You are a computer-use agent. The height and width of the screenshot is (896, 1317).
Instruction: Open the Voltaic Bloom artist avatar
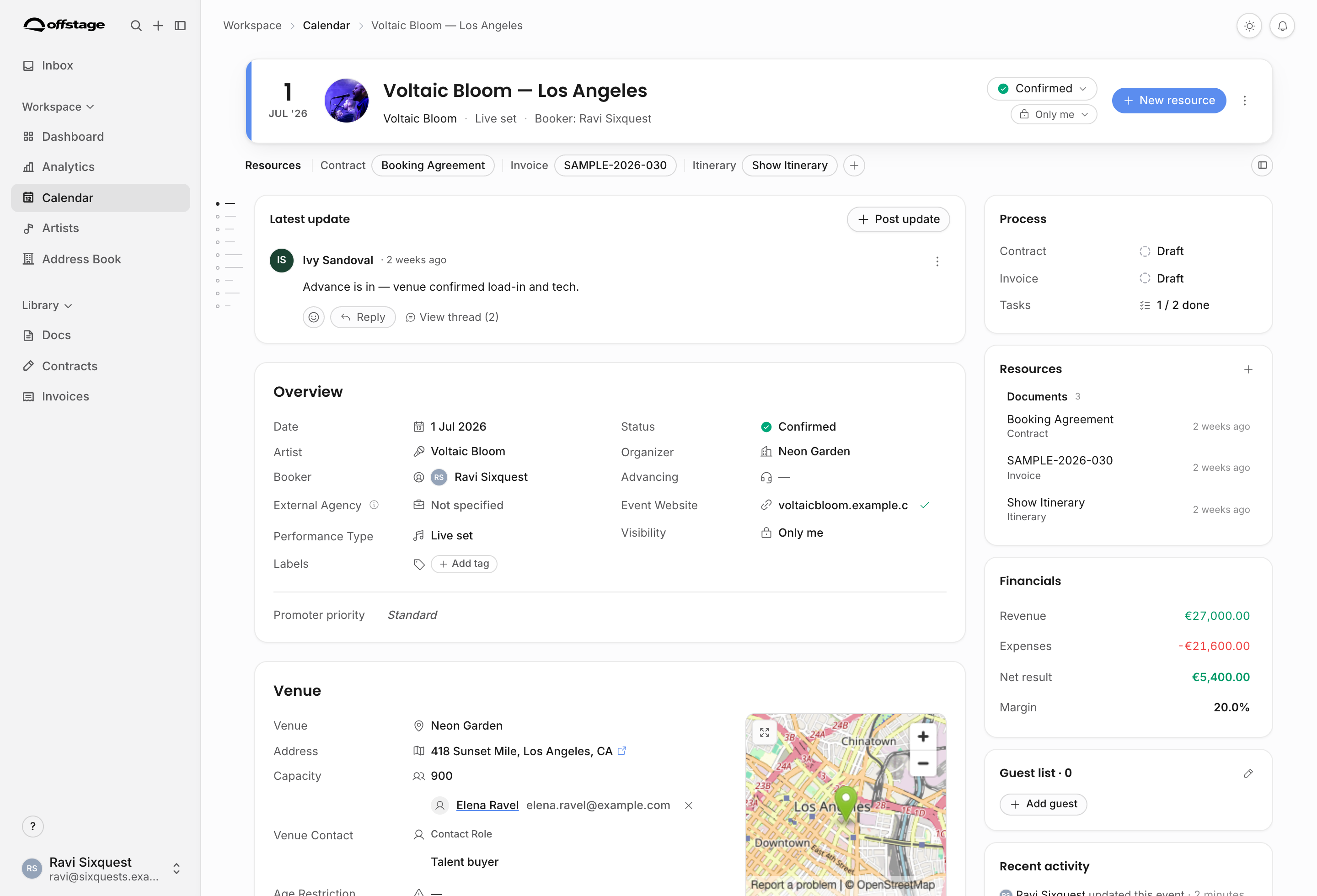[x=346, y=100]
